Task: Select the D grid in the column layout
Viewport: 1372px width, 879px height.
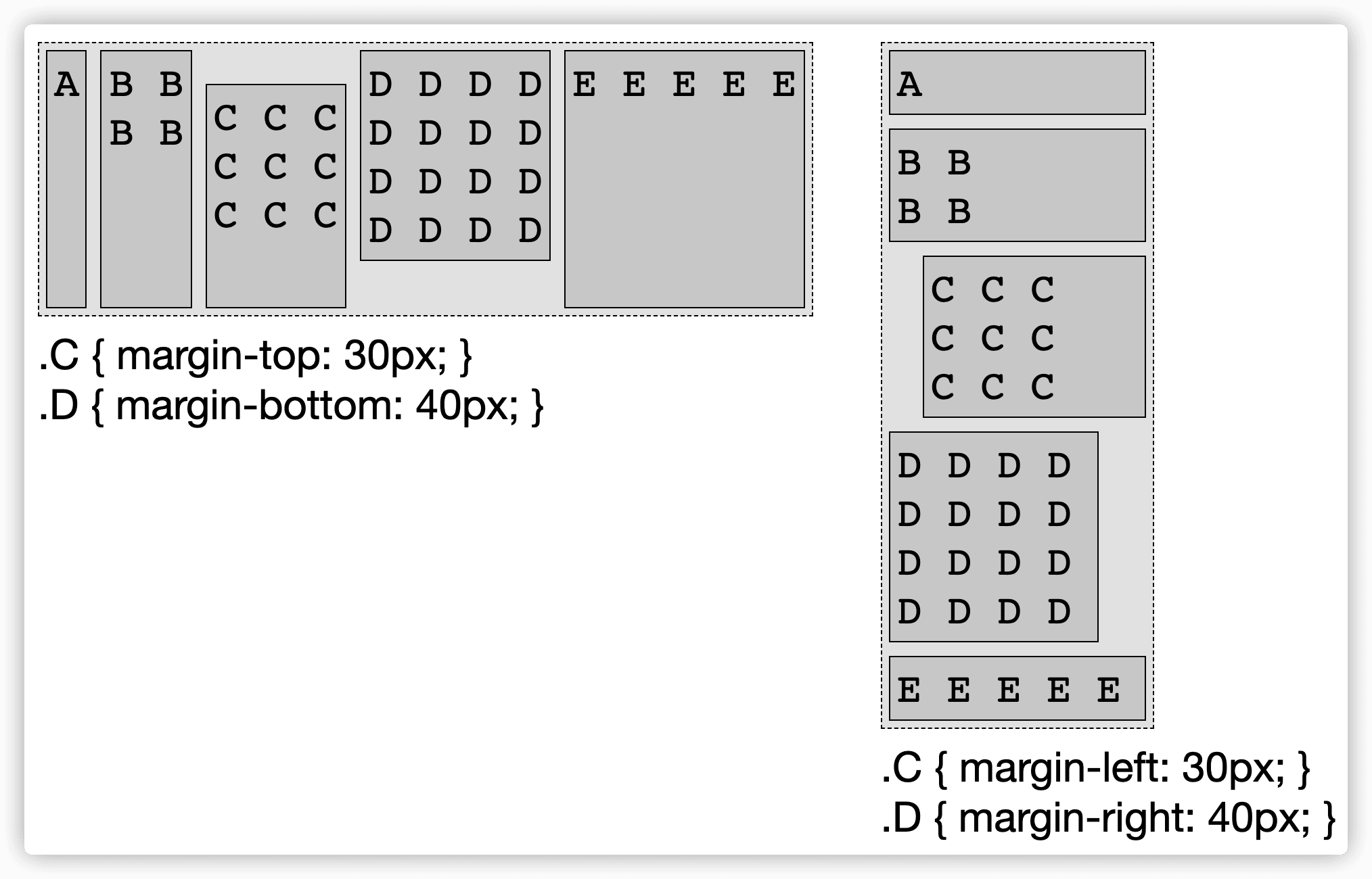Action: [994, 537]
